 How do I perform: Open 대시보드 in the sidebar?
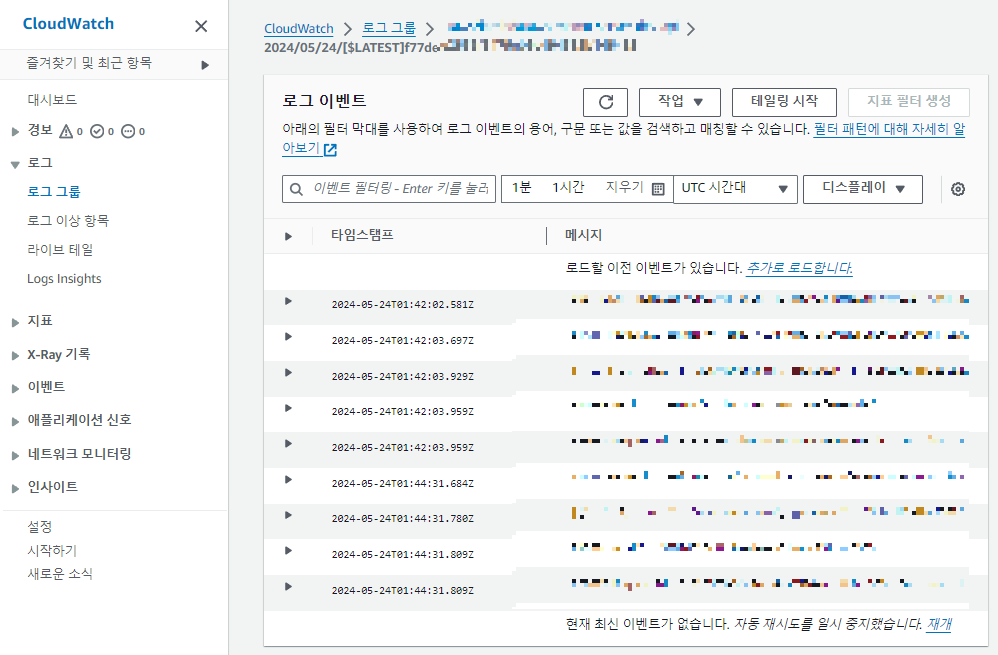tap(52, 100)
